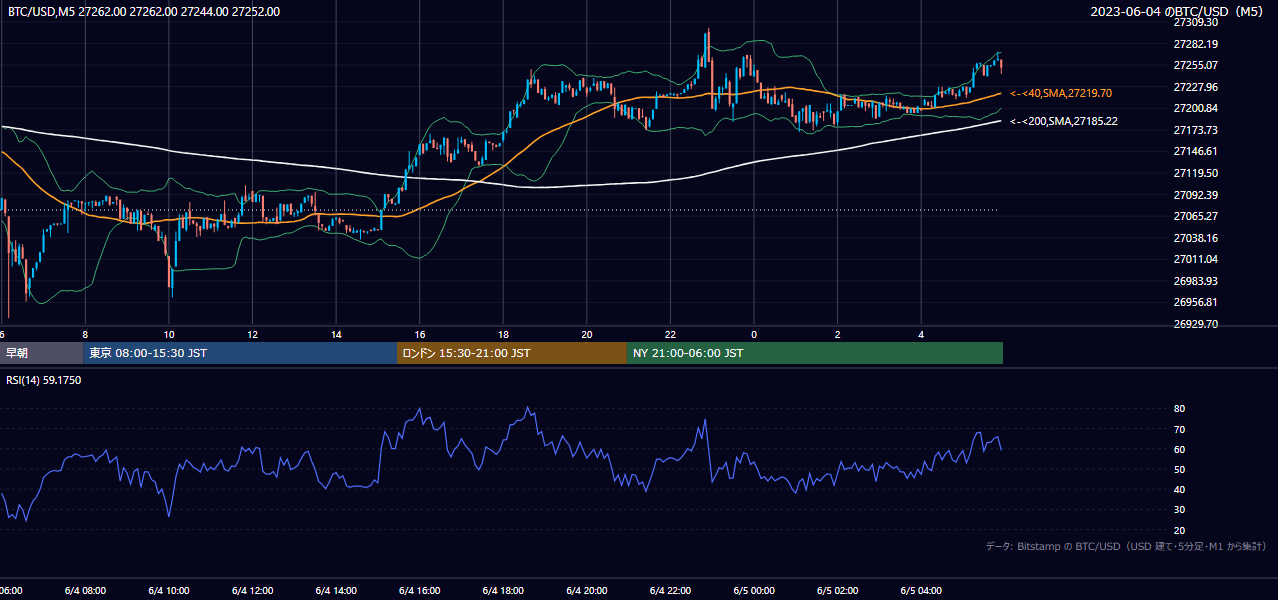The width and height of the screenshot is (1278, 600).
Task: Click hour tick 20 under price chart
Action: coord(587,335)
